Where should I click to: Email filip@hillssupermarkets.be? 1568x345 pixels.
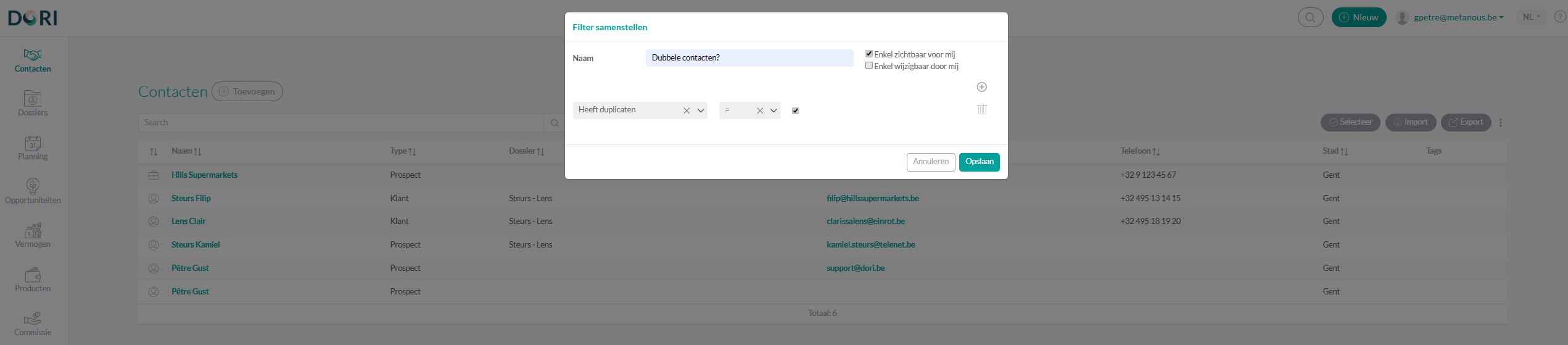(873, 199)
